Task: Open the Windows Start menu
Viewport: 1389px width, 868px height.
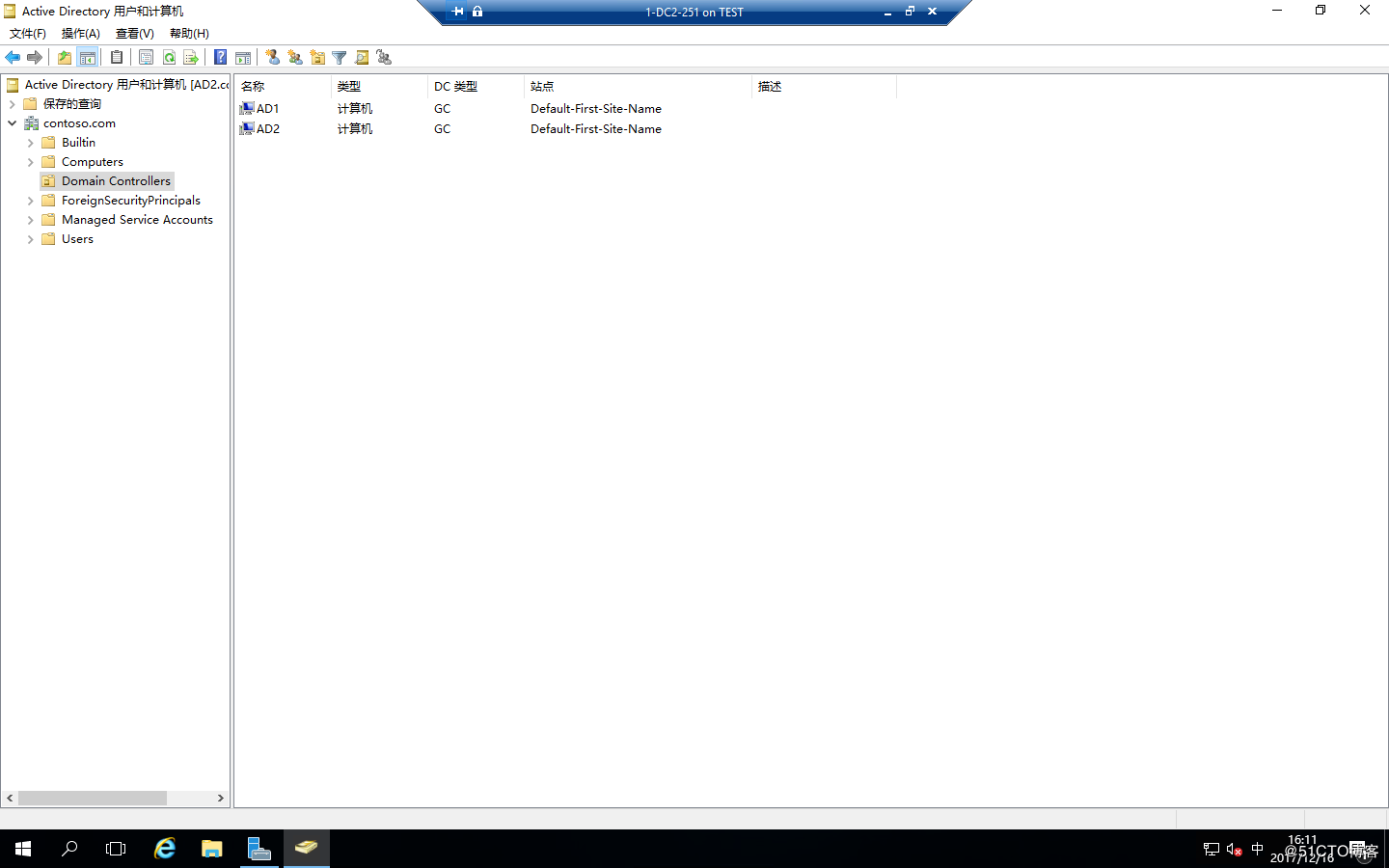Action: click(x=23, y=849)
